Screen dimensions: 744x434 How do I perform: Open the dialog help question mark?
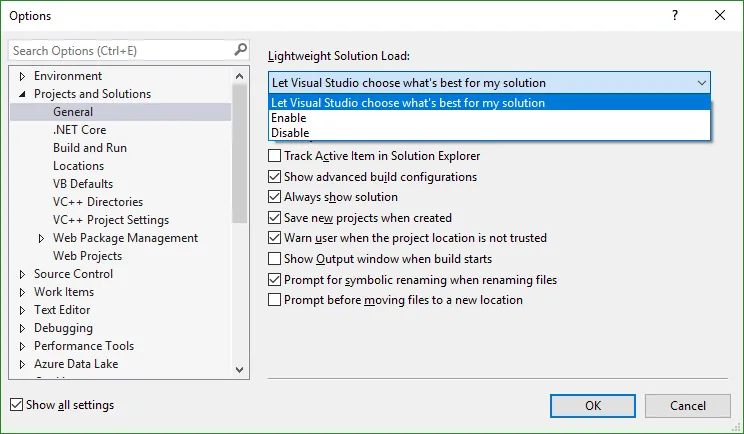675,15
